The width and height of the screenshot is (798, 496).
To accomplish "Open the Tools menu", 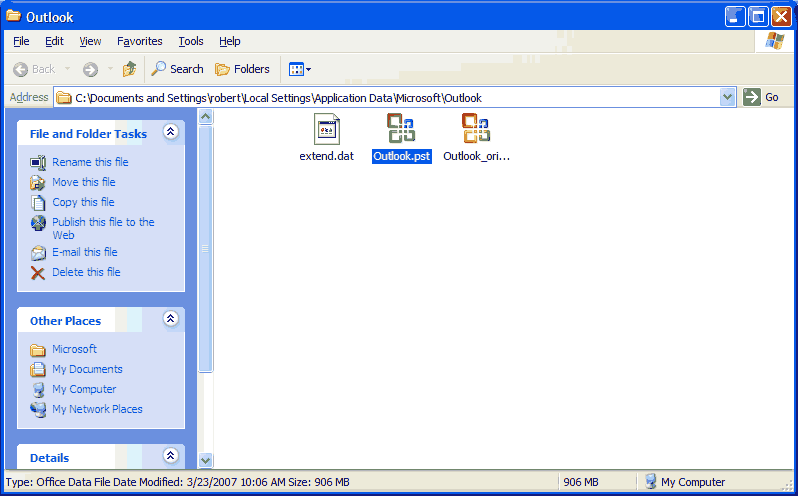I will coord(191,41).
